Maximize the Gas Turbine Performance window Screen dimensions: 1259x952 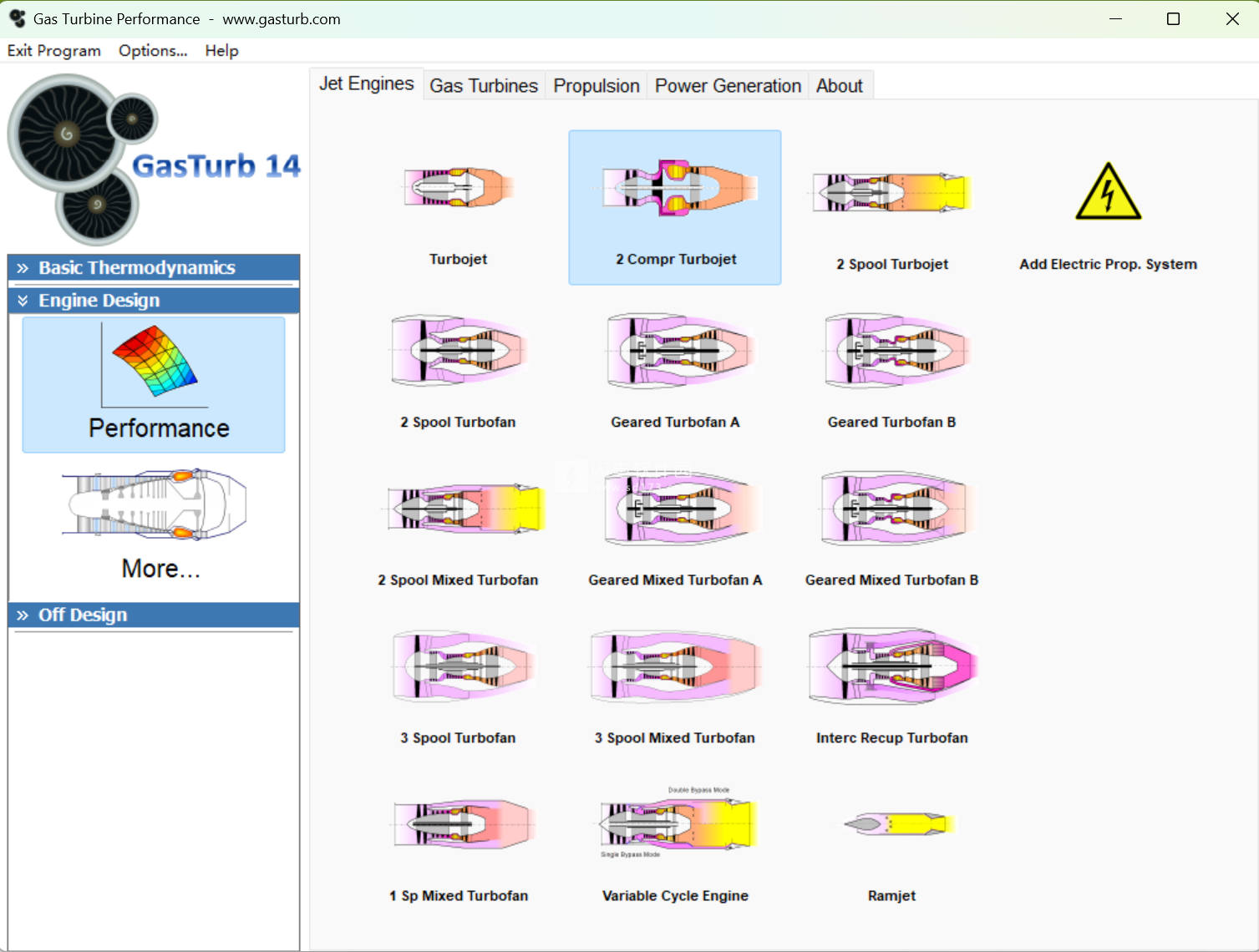[1173, 18]
